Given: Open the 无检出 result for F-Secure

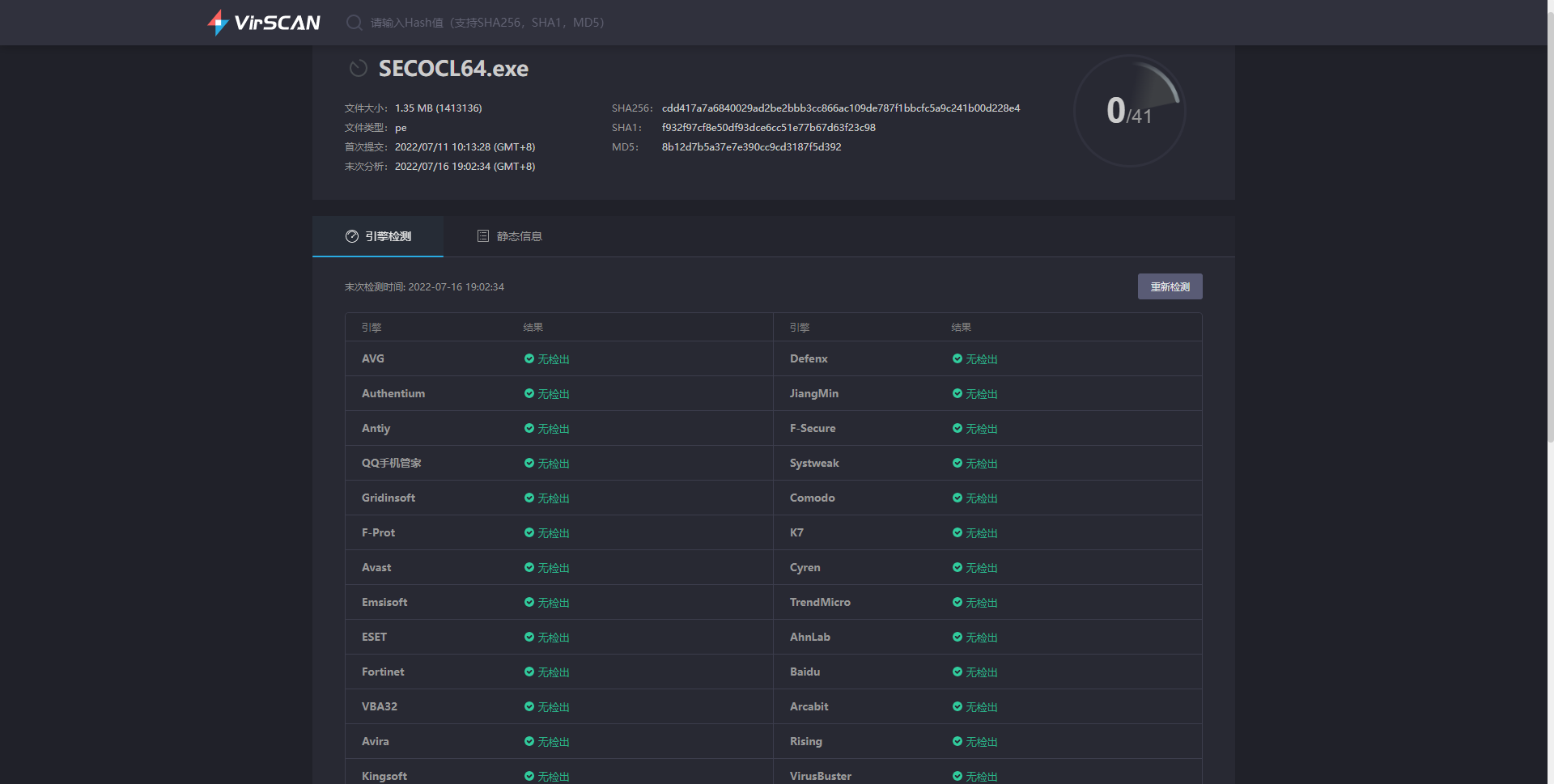Looking at the screenshot, I should [x=981, y=429].
